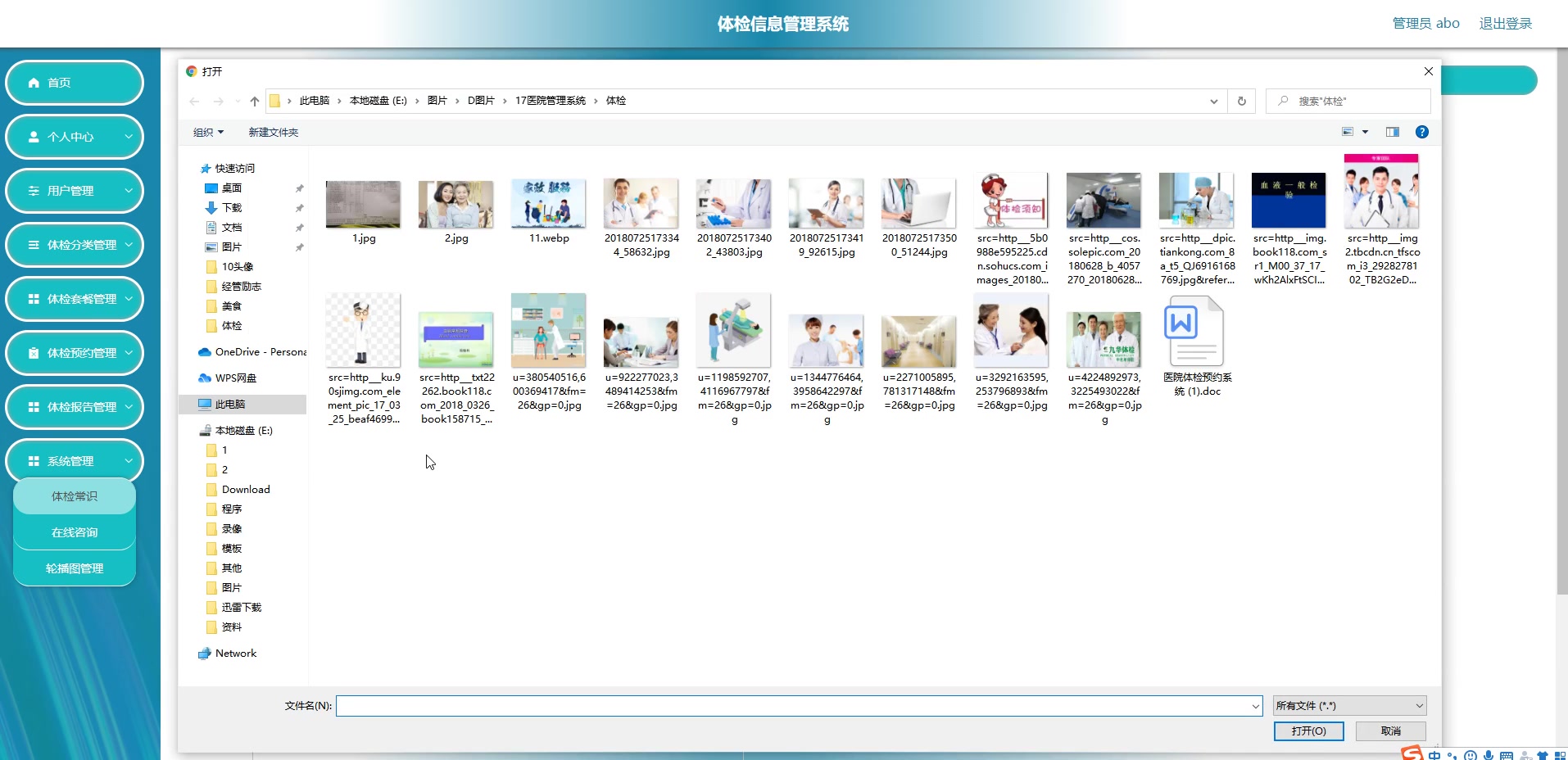This screenshot has height=760, width=1568.
Task: Click the 退出登录 link
Action: pos(1504,23)
